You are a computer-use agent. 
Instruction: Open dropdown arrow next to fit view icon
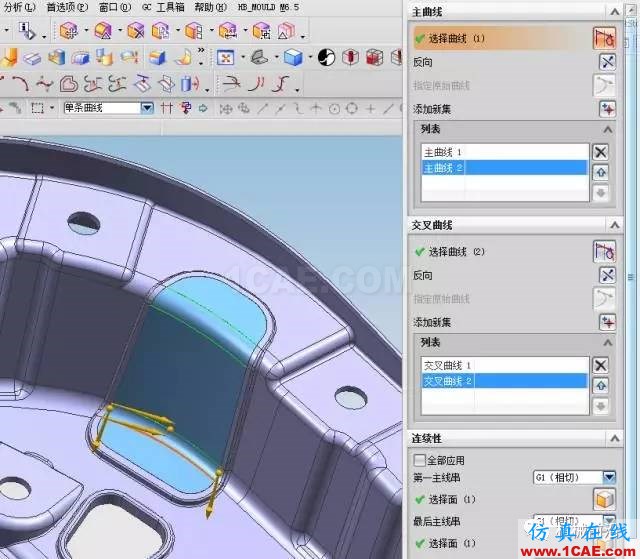point(243,58)
